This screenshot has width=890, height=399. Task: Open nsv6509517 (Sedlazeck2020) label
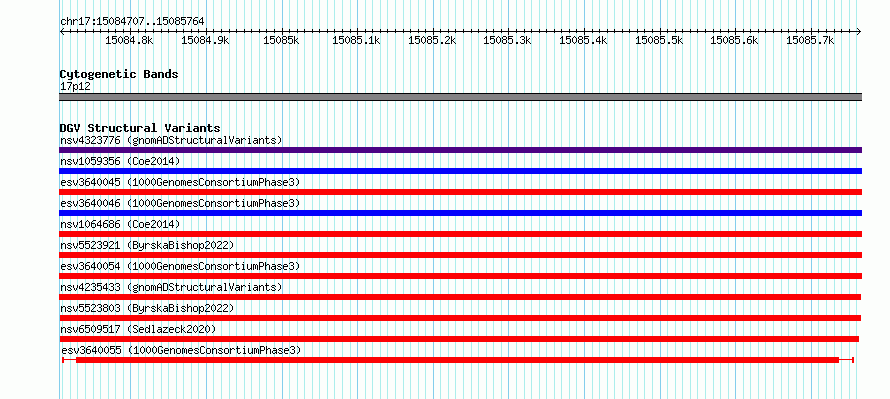138,329
